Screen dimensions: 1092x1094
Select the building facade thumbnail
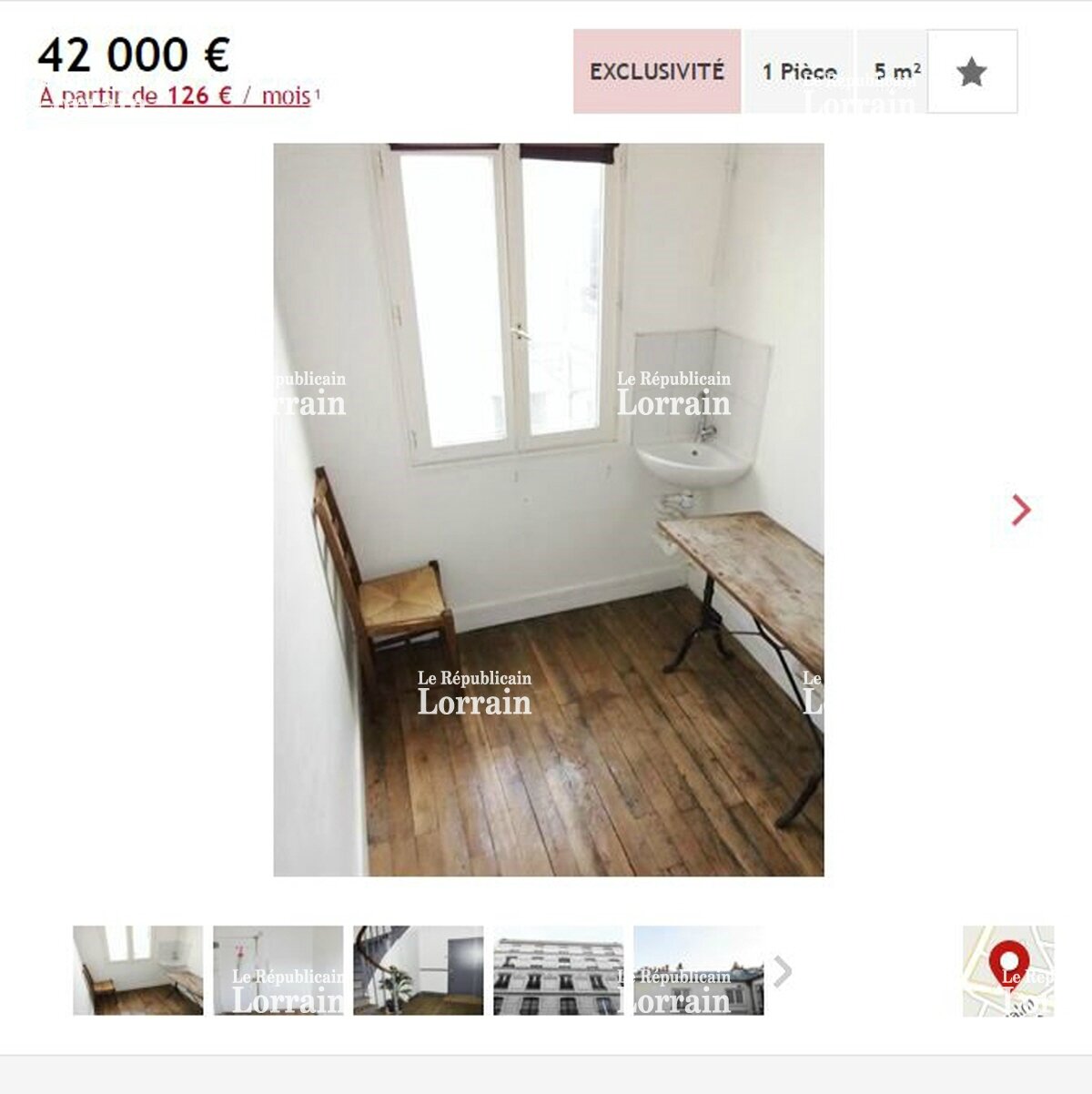(x=559, y=970)
